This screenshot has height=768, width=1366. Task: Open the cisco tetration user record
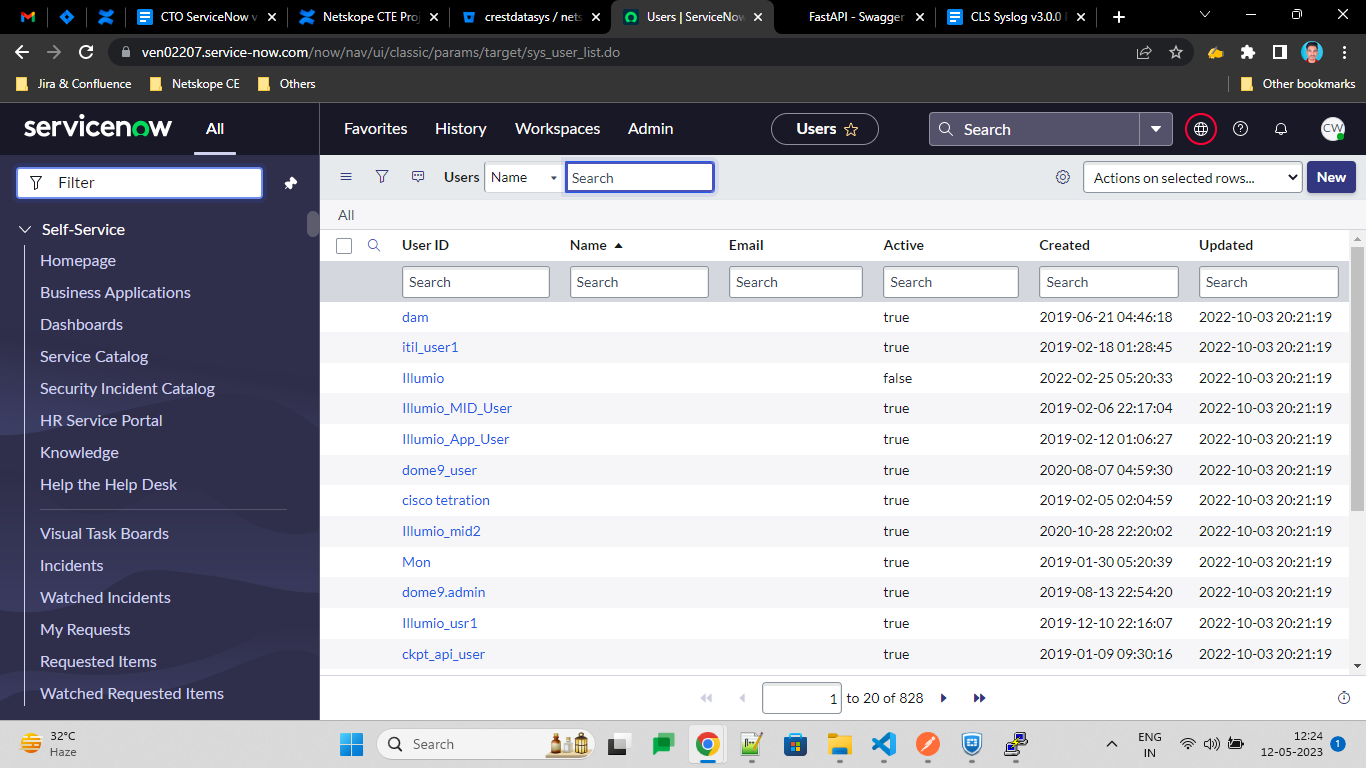(446, 500)
